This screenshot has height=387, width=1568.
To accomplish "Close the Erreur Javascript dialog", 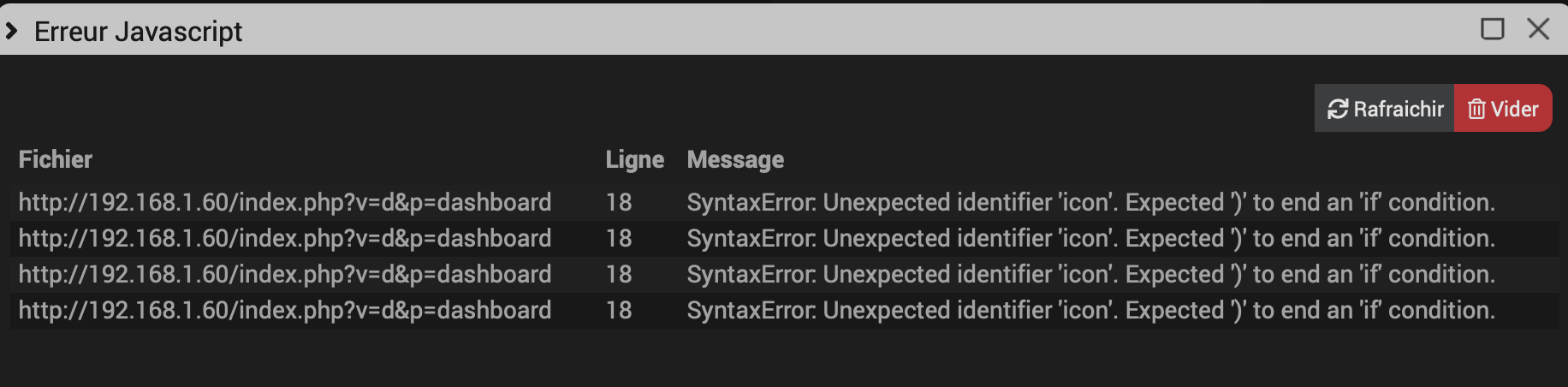I will pos(1539,29).
